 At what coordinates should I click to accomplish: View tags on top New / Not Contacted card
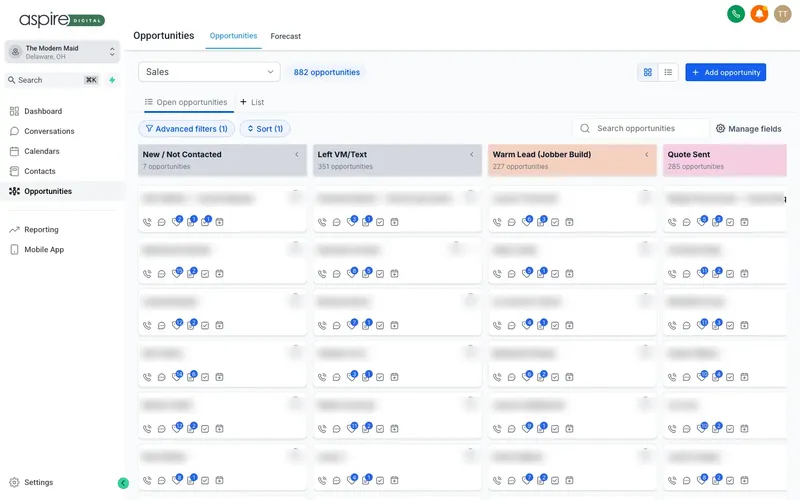(x=177, y=221)
